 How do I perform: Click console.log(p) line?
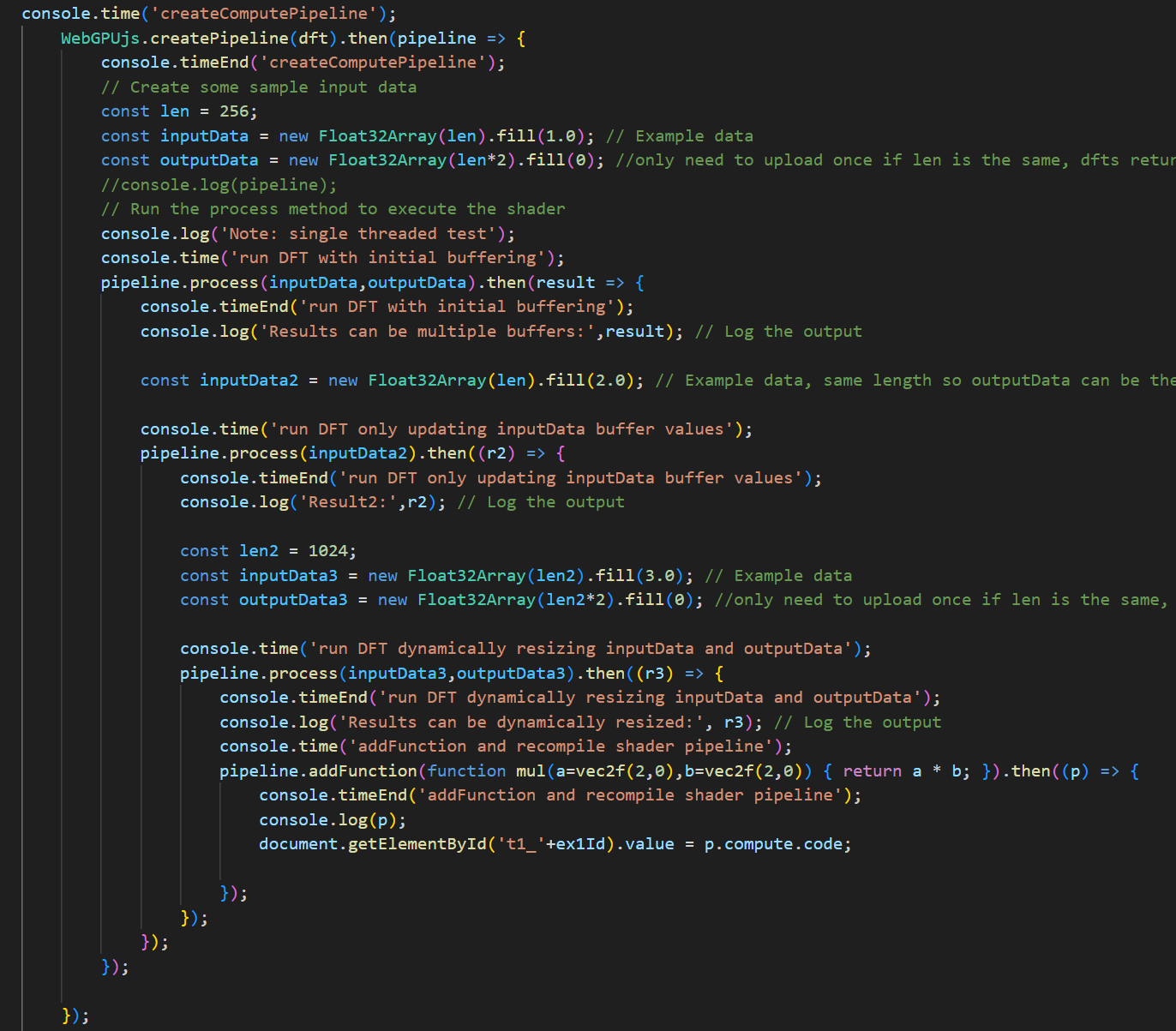click(x=333, y=820)
